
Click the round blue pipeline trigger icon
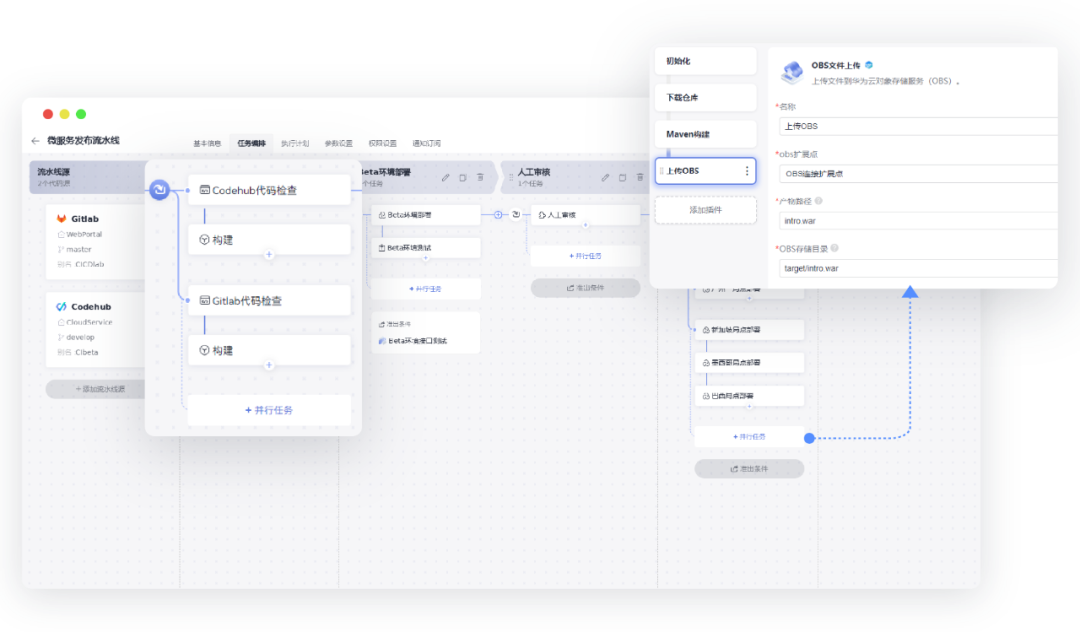159,189
